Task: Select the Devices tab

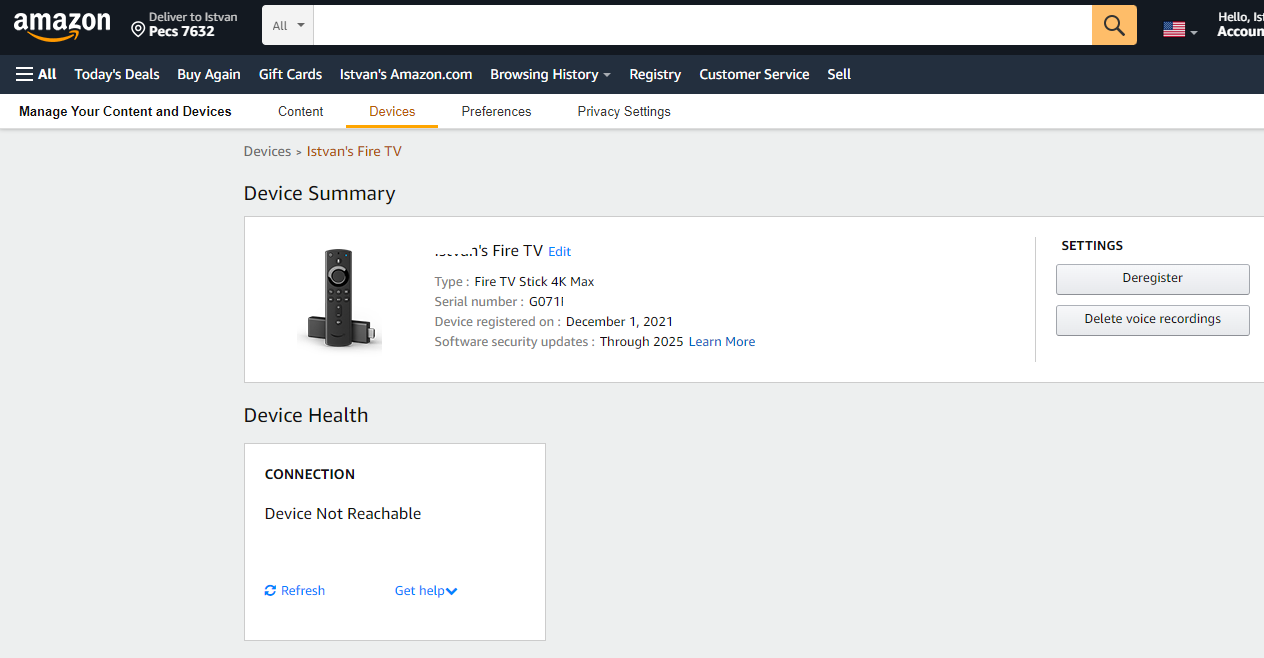Action: point(392,111)
